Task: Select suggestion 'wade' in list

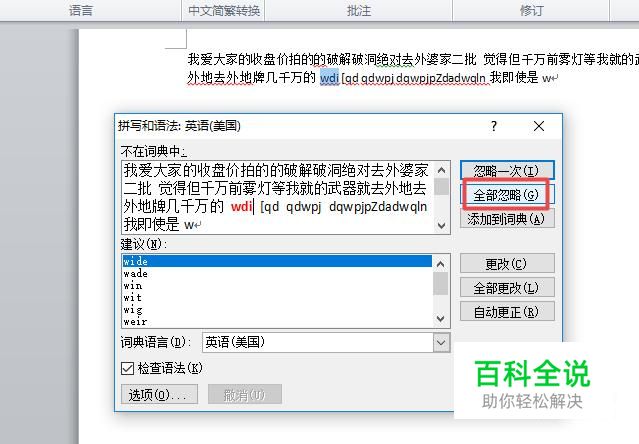Action: tap(136, 273)
